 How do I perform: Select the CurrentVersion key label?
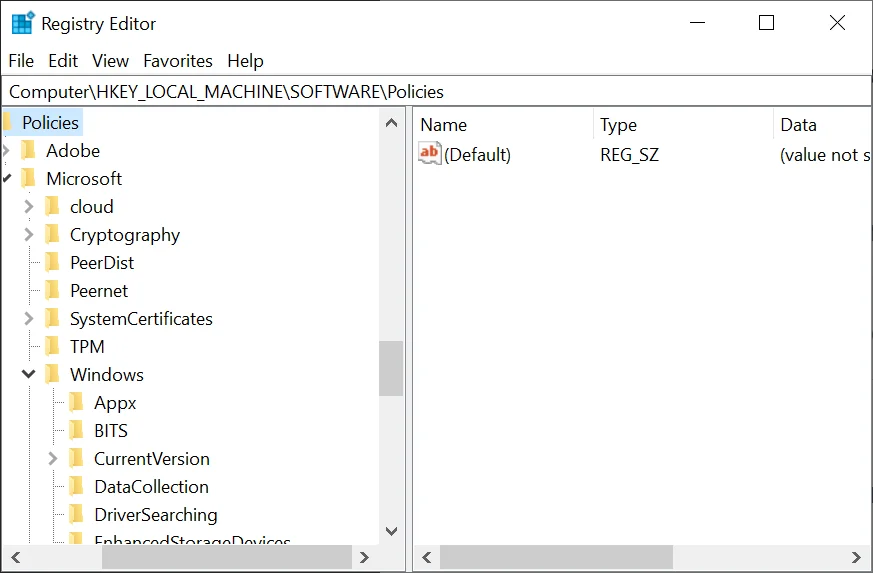click(x=152, y=458)
